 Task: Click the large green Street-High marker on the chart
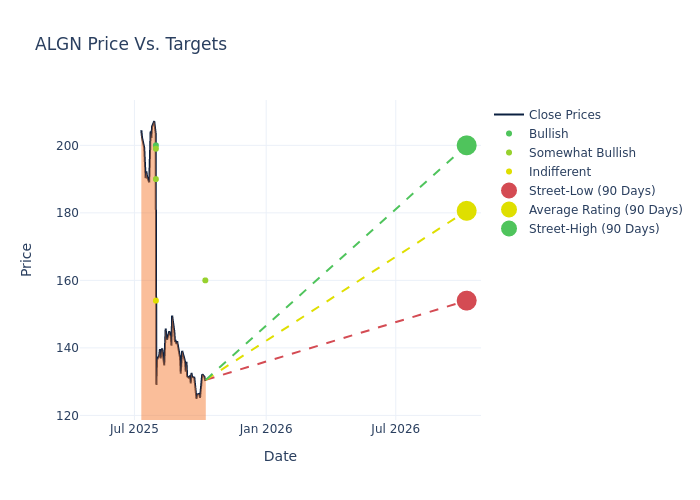tap(466, 146)
